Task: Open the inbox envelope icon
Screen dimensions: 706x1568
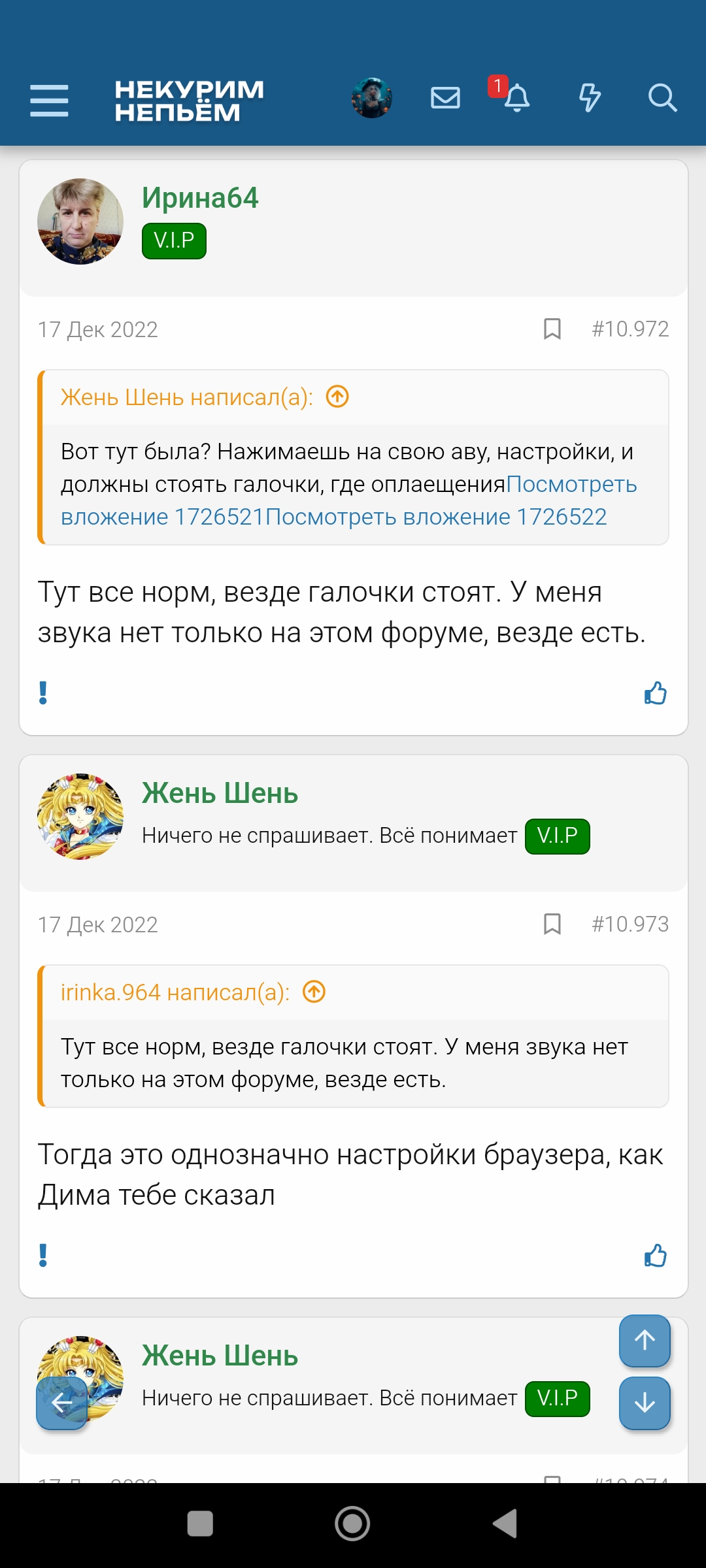Action: click(445, 98)
